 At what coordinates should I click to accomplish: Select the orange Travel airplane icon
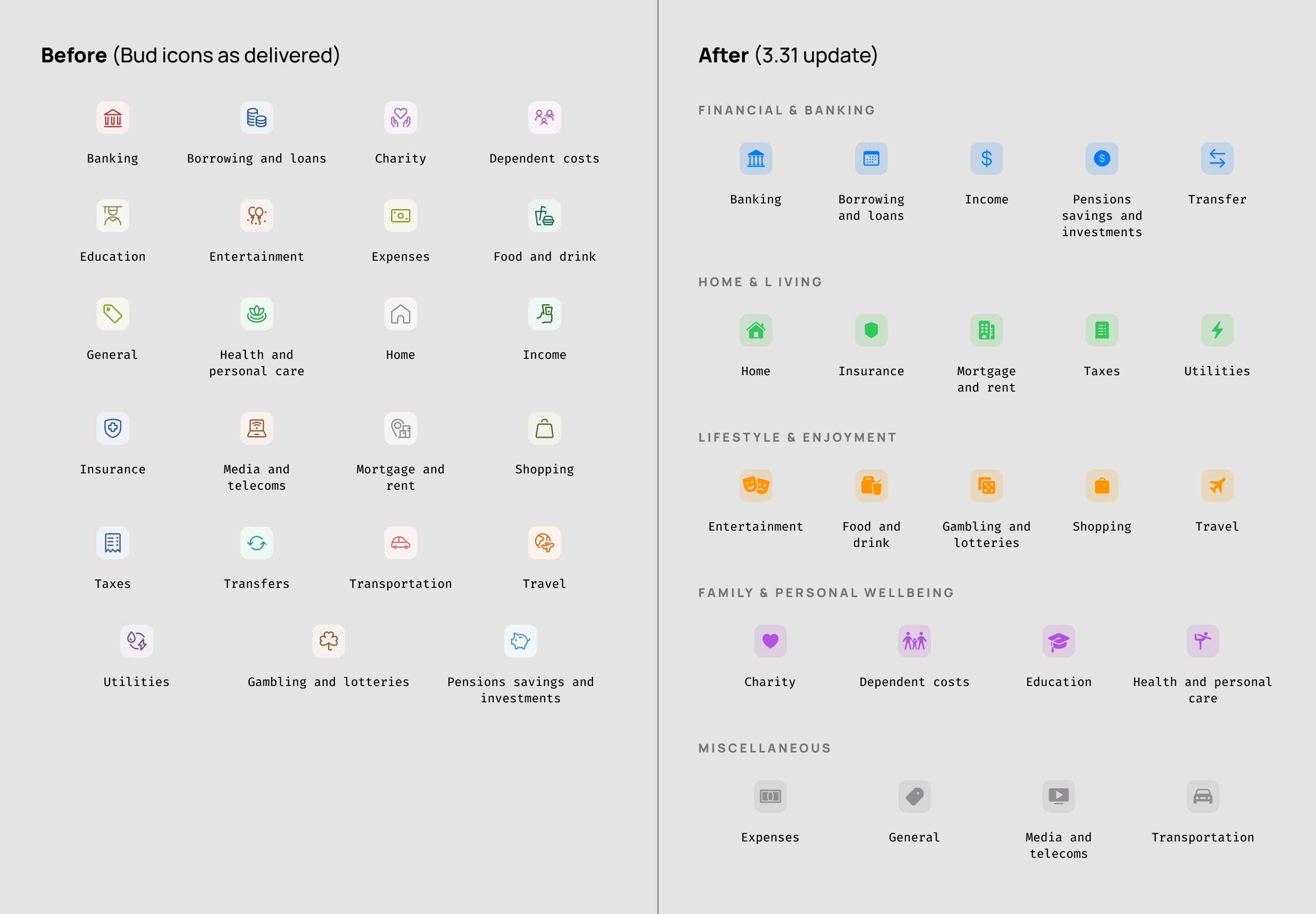coord(1217,486)
